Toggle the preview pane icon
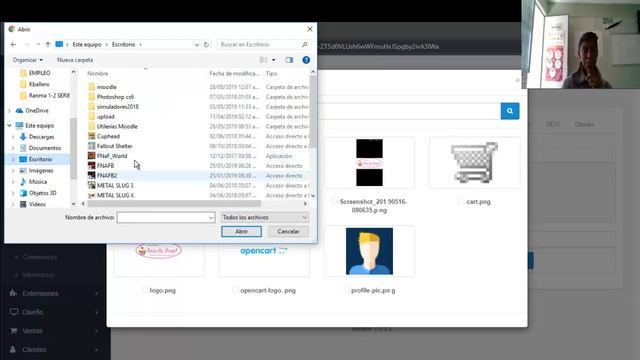Viewport: 640px width, 360px height. (x=289, y=60)
